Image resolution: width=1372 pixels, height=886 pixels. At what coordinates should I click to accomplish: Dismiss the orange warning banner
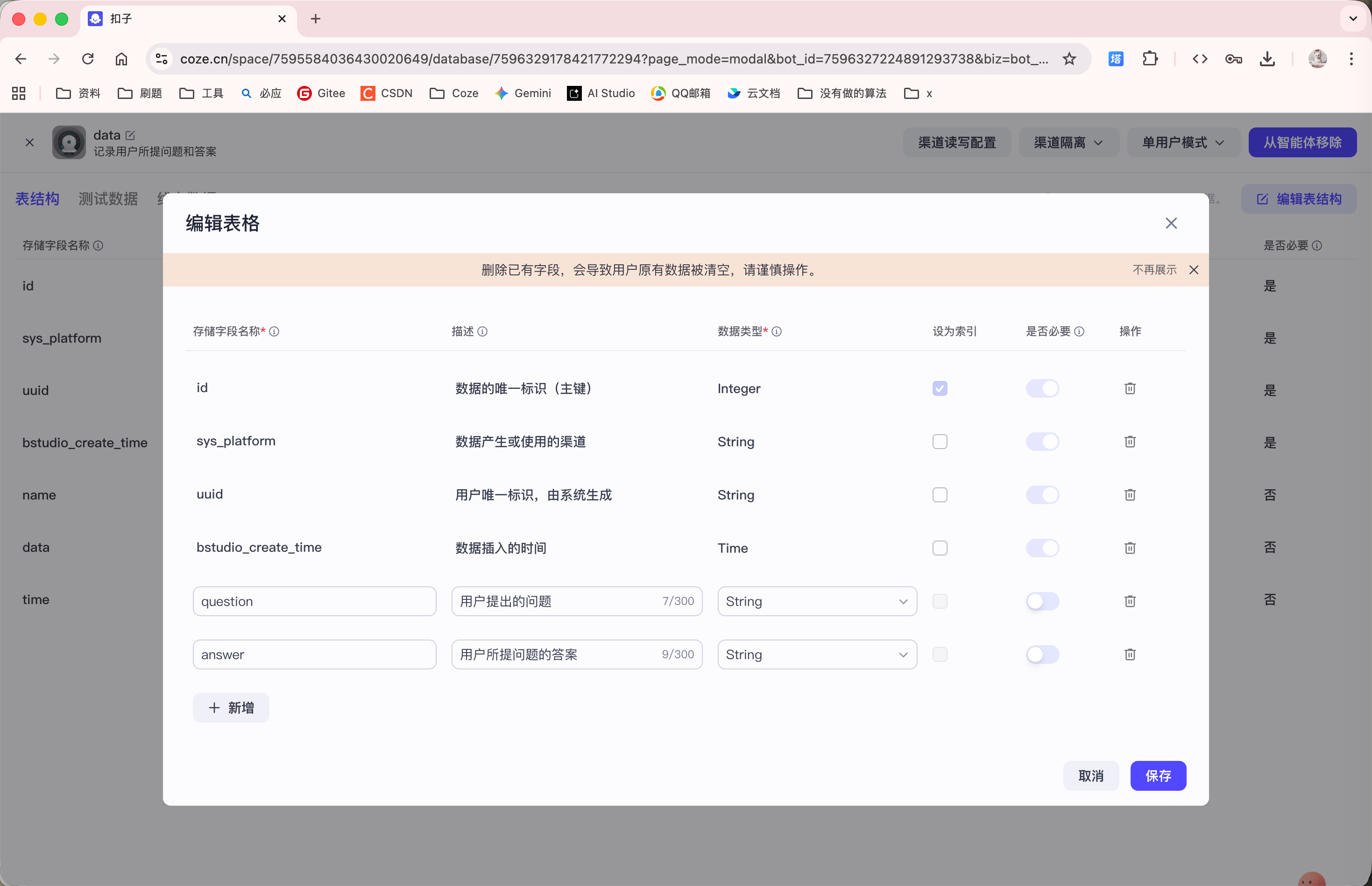(1194, 270)
